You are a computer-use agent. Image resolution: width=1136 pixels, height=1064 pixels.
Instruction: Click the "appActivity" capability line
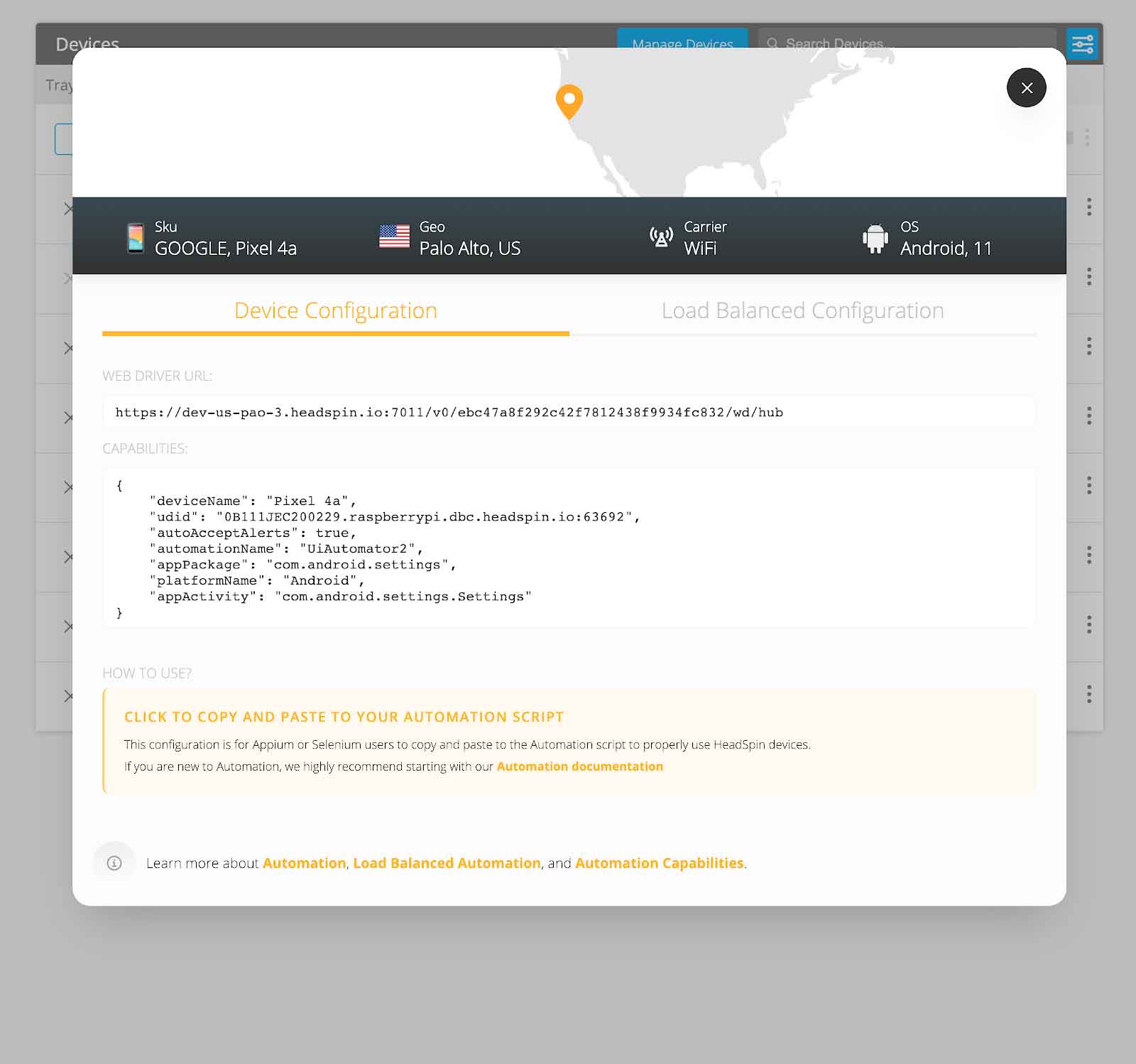(x=341, y=597)
